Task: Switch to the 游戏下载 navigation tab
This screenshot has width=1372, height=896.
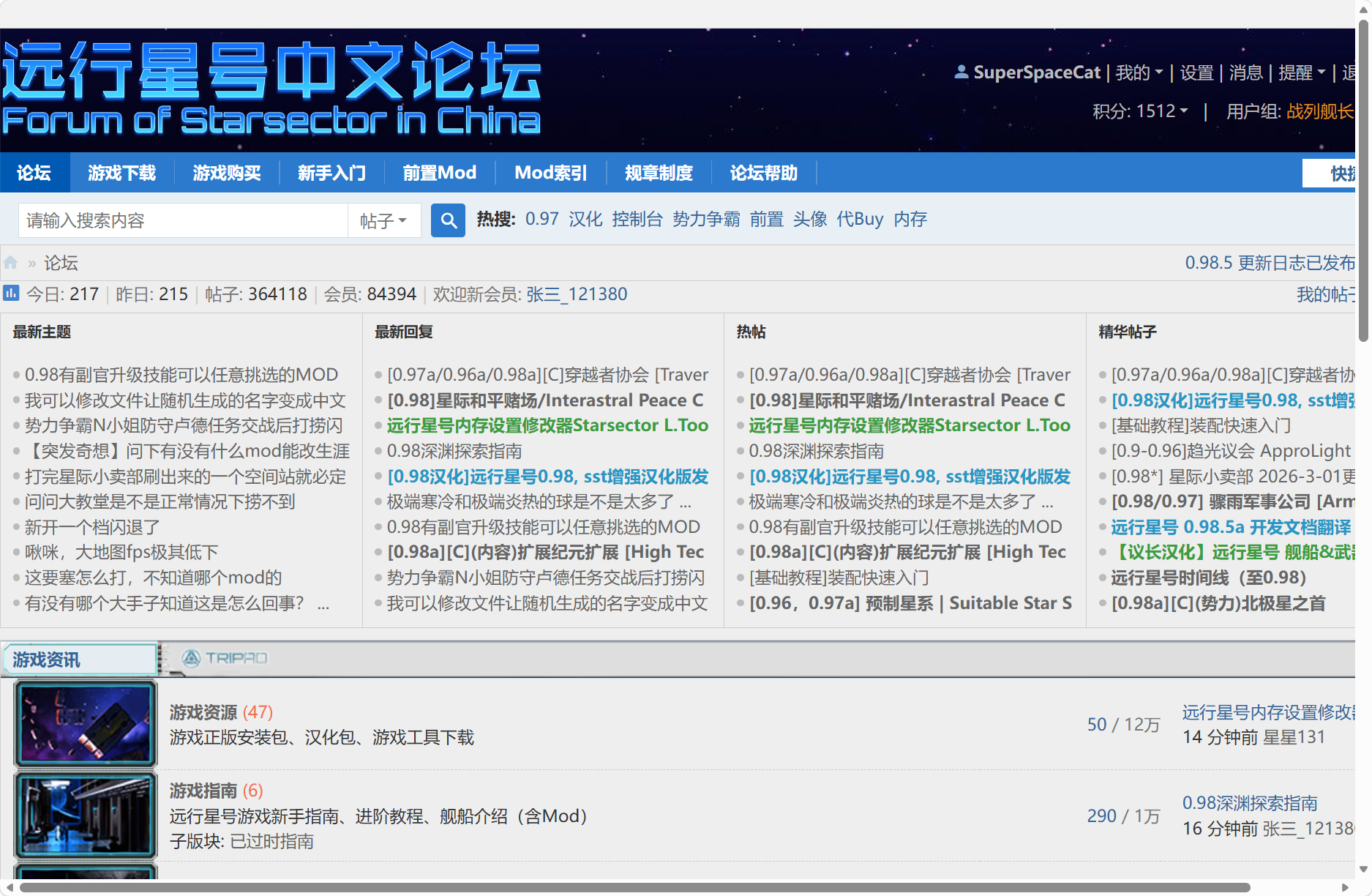Action: tap(121, 173)
